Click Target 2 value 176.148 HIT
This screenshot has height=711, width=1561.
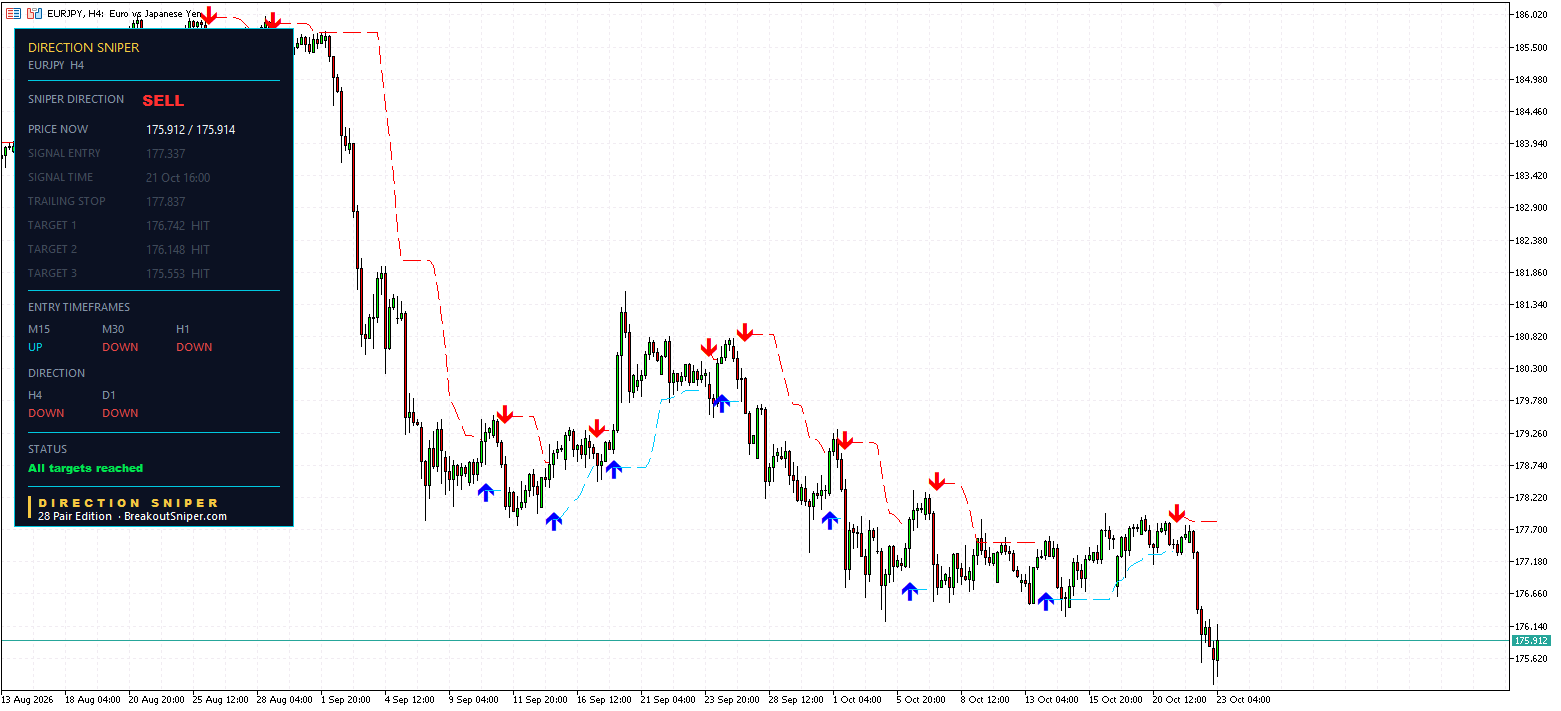pyautogui.click(x=178, y=249)
